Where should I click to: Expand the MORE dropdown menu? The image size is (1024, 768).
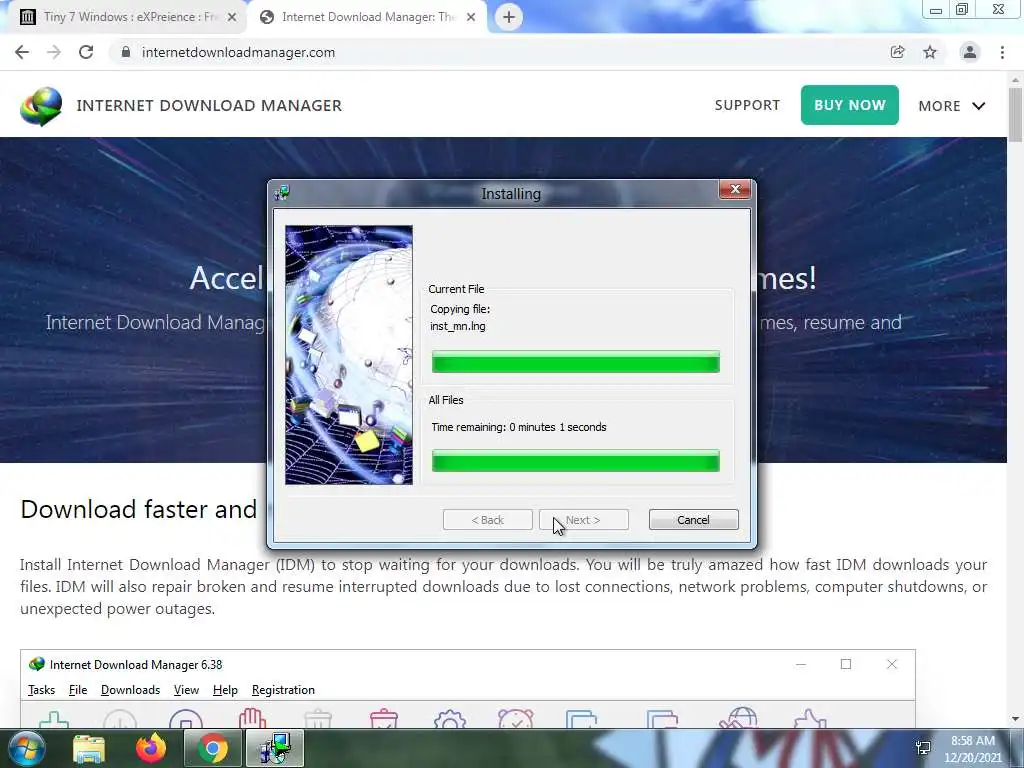tap(952, 106)
